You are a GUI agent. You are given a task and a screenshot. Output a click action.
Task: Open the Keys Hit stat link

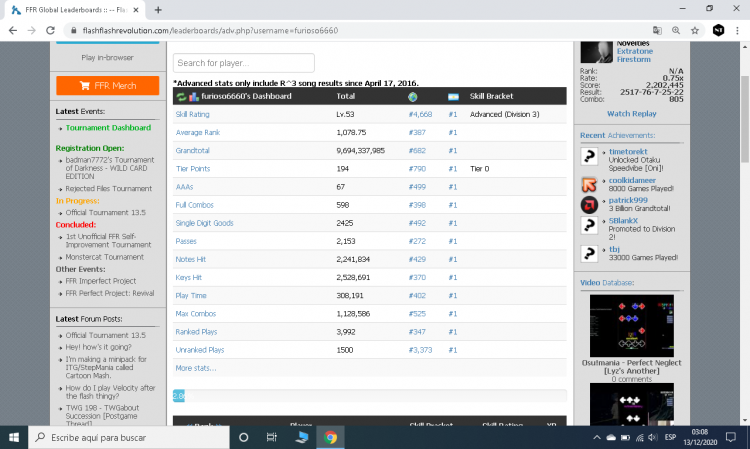(188, 278)
